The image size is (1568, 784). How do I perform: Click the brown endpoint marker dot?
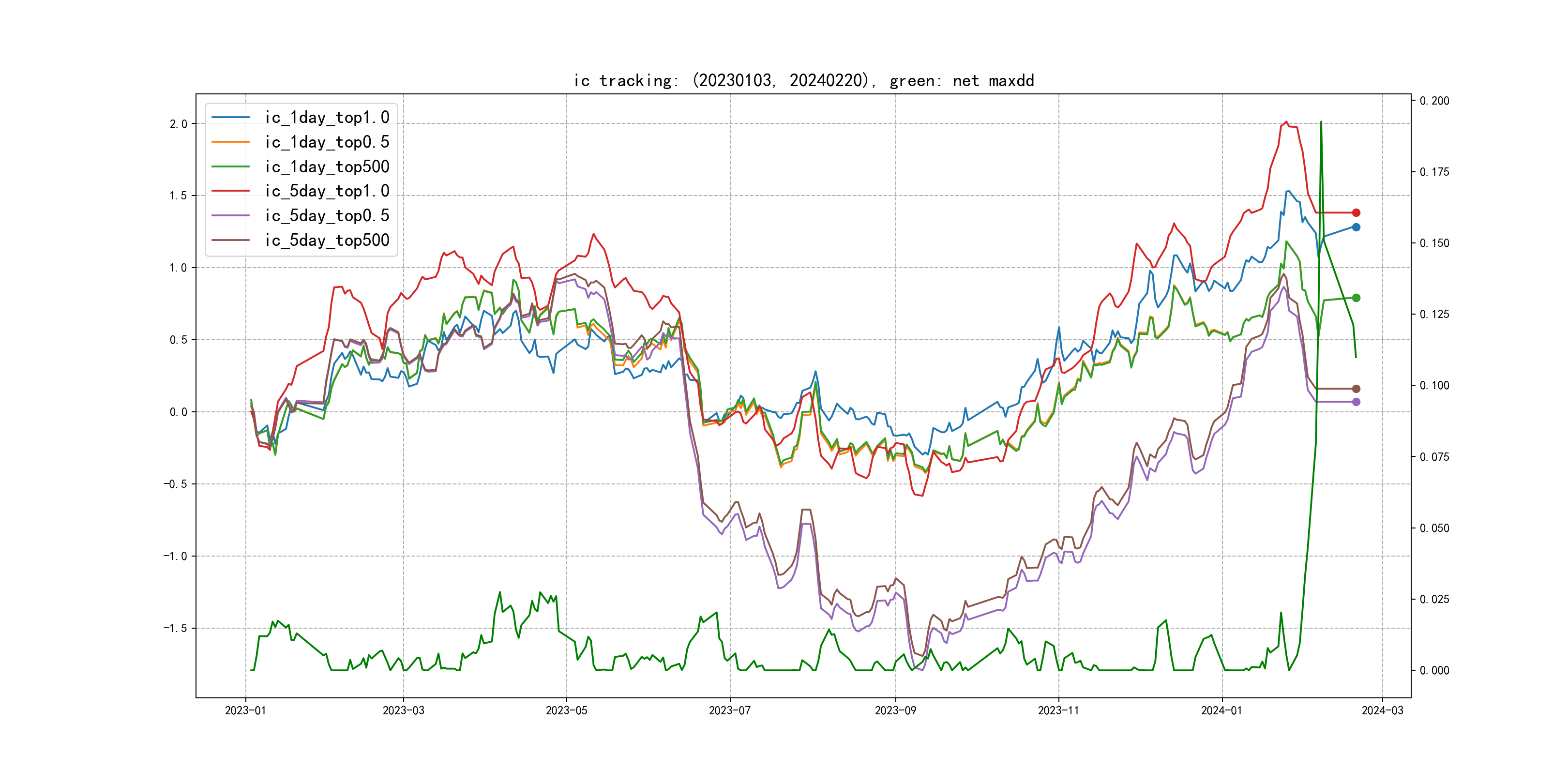click(x=1356, y=388)
